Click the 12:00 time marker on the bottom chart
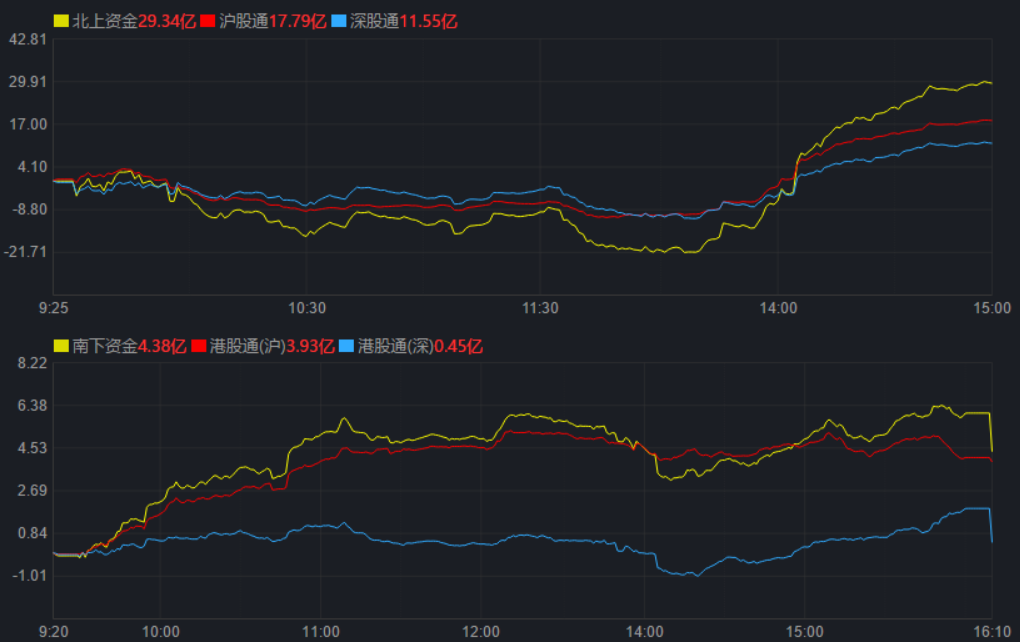The image size is (1020, 642). tap(481, 631)
